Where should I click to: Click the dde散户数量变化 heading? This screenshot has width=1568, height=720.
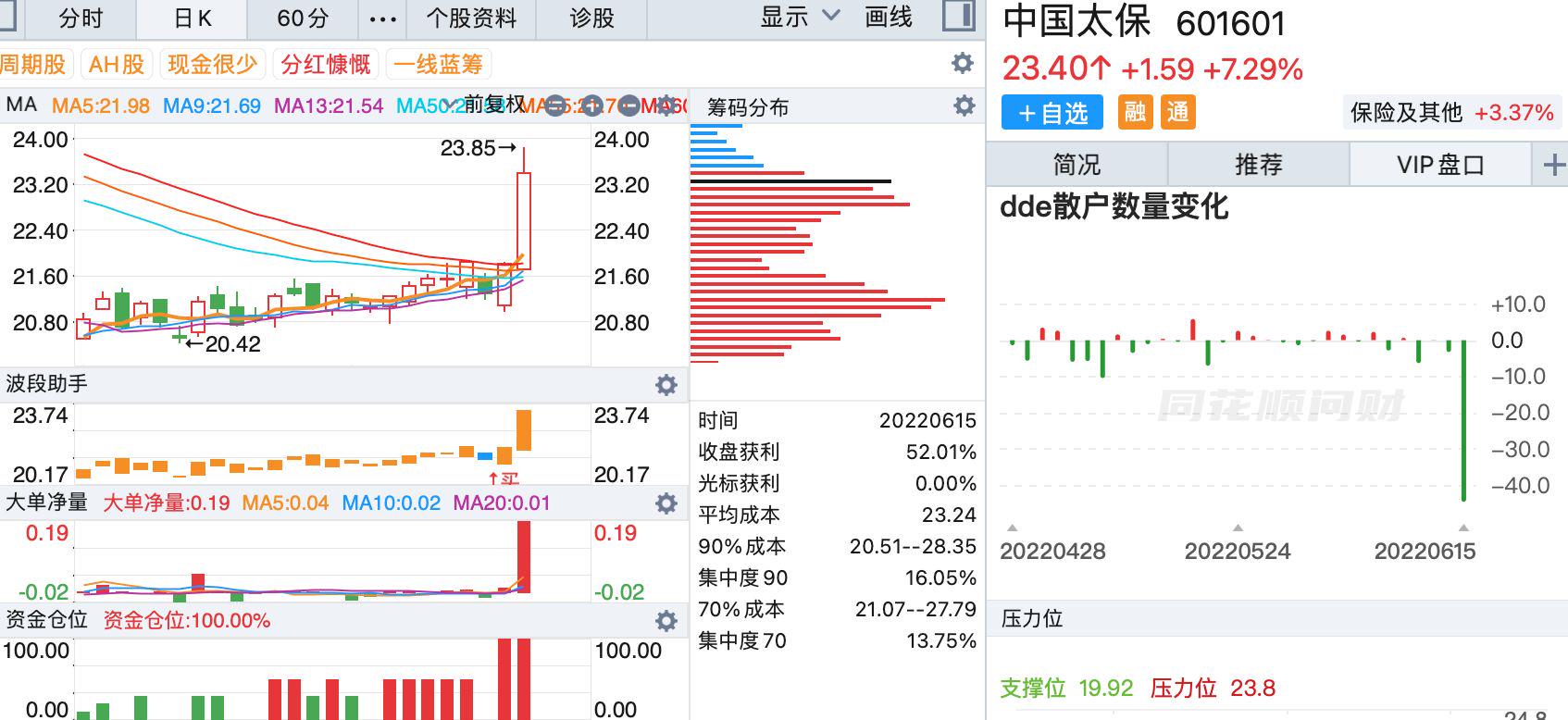pyautogui.click(x=1114, y=206)
